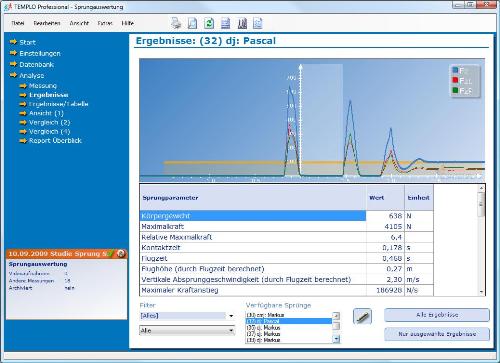Open the Datei menu
Screen dimensions: 500x363
(x=18, y=23)
